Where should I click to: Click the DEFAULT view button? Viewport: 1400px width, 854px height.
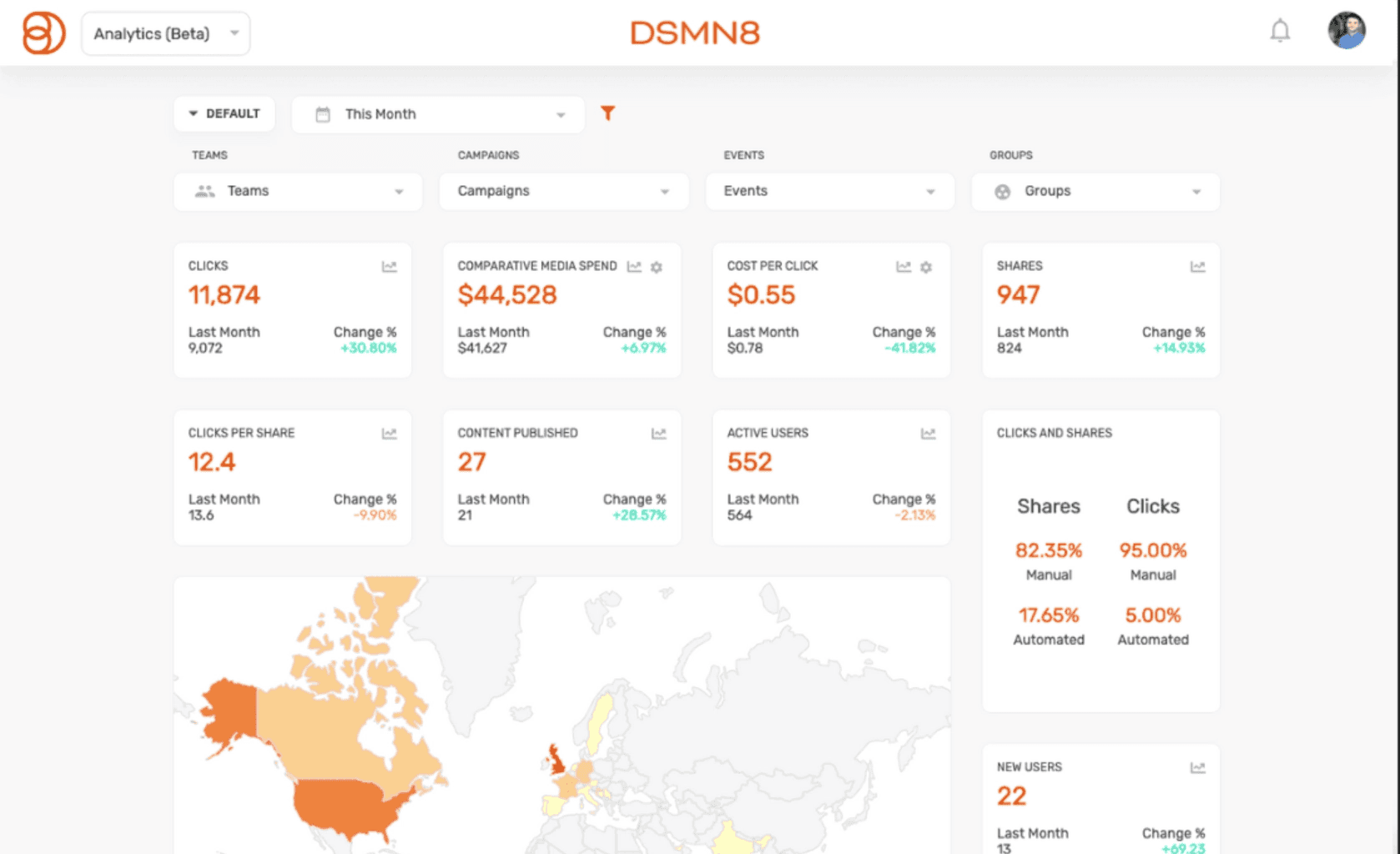224,113
